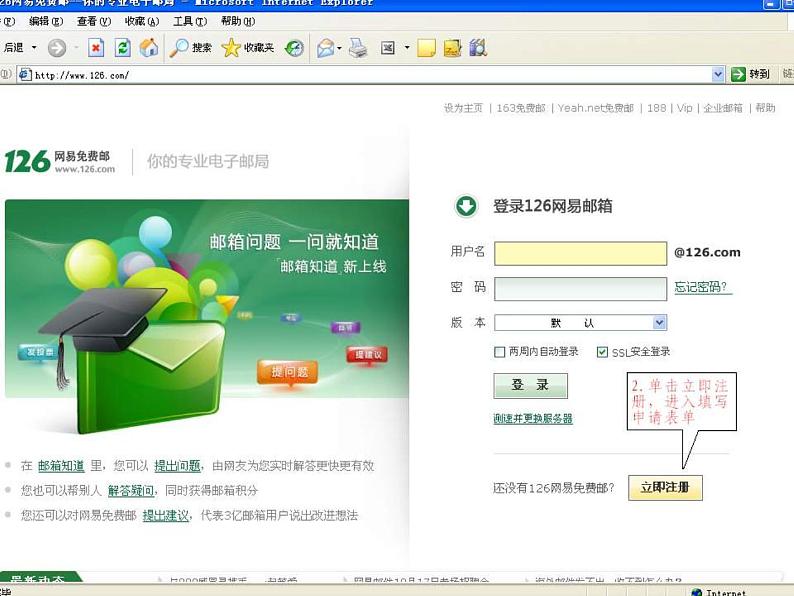The image size is (794, 596).
Task: Open the Vip mail link
Action: (685, 108)
